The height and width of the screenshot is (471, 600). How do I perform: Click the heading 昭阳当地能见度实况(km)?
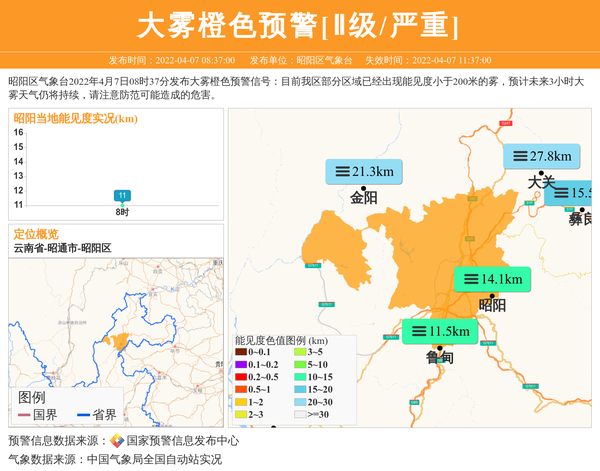click(76, 119)
